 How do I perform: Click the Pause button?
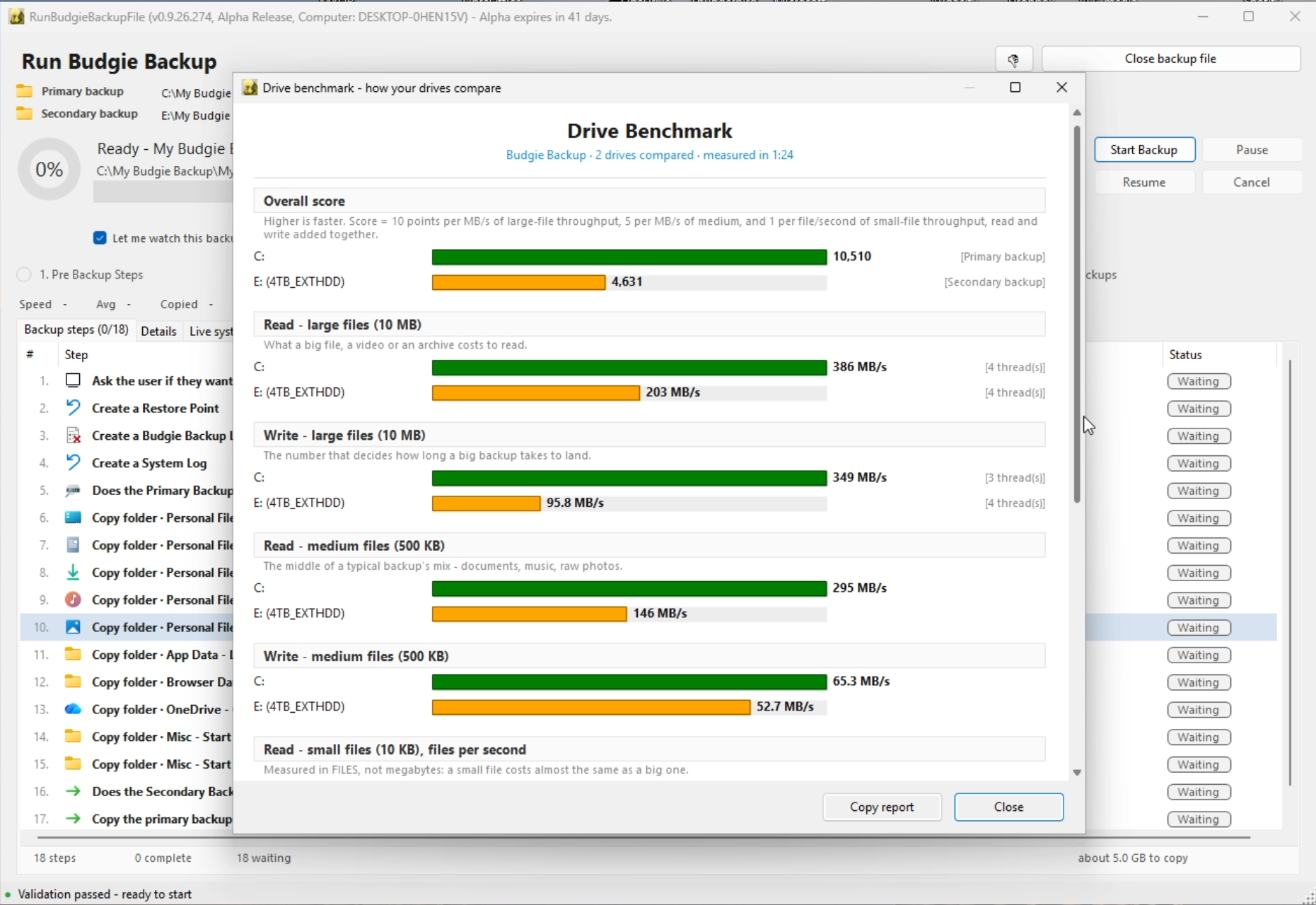click(1252, 150)
